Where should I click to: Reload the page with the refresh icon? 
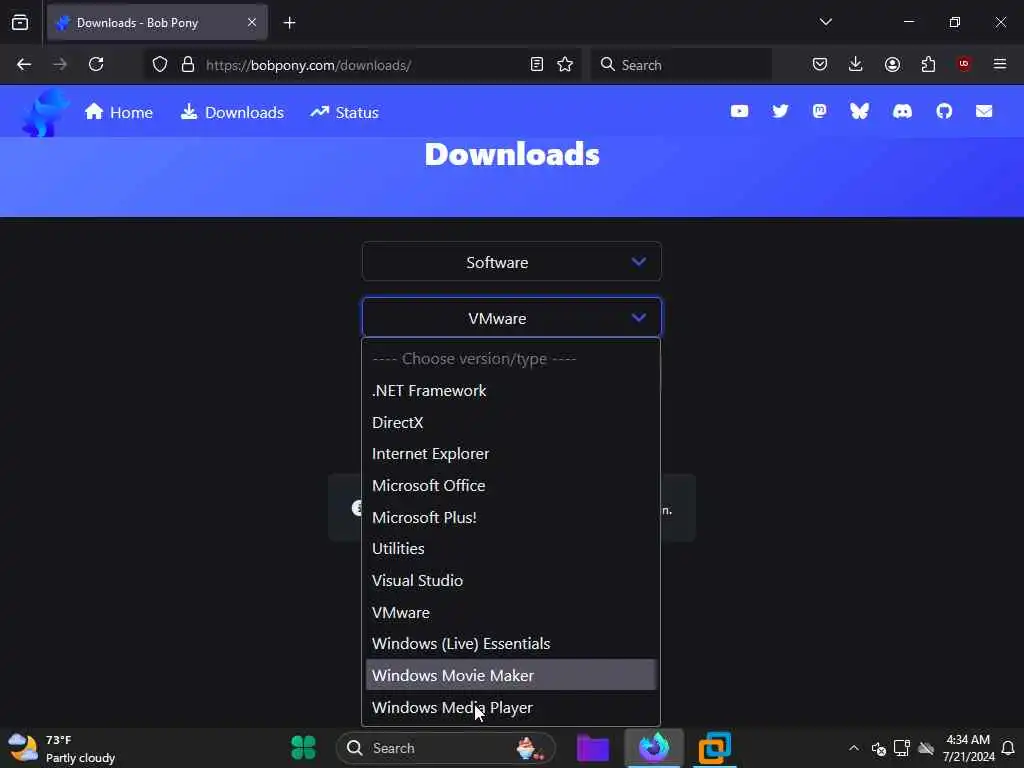point(96,64)
